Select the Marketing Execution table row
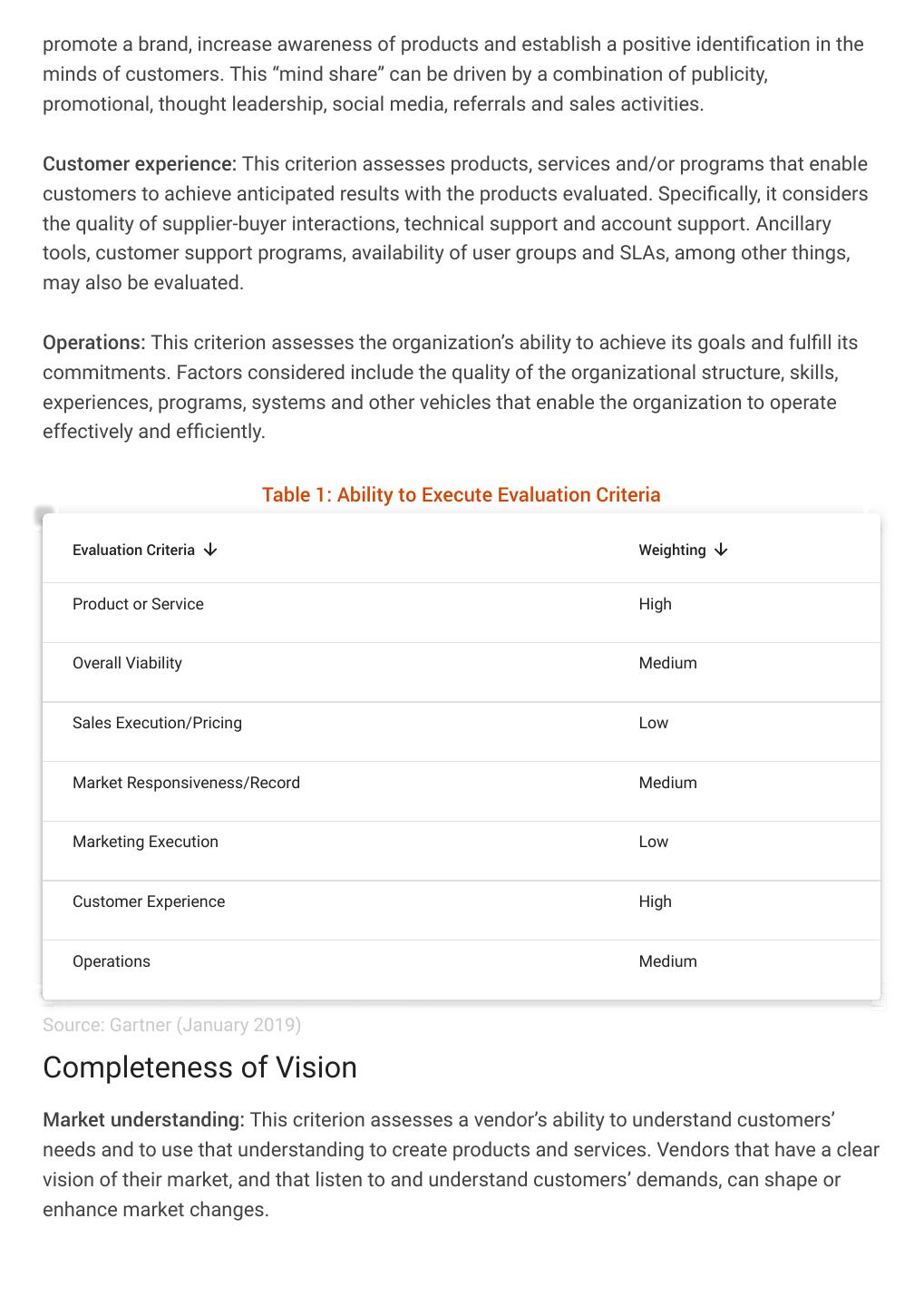924x1306 pixels. pos(145,842)
